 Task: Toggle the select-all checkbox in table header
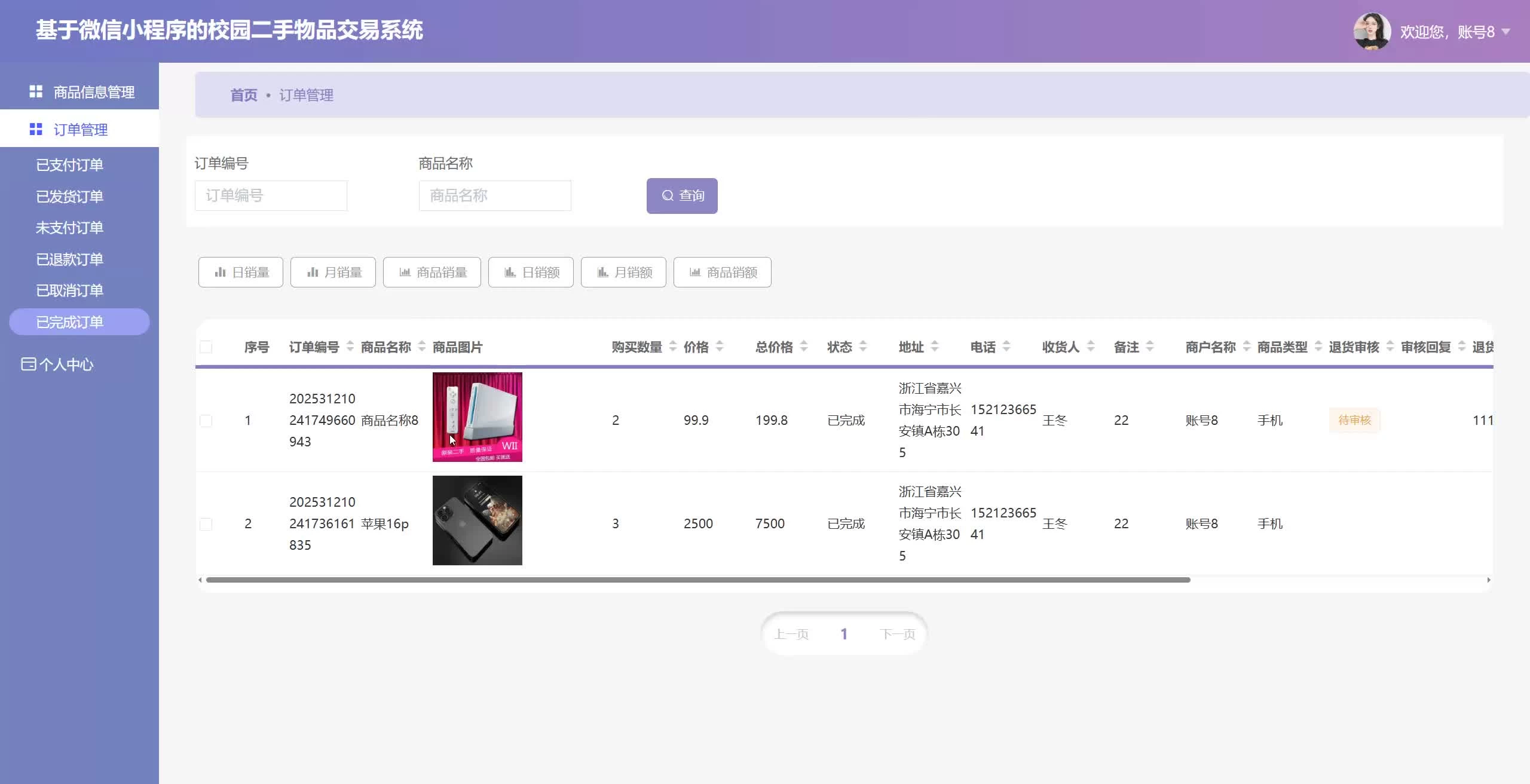point(206,347)
